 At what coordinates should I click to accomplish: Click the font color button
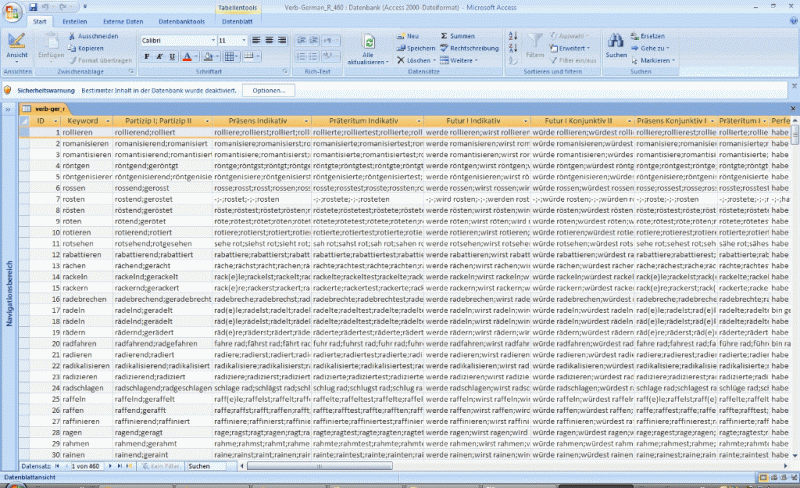pos(187,57)
